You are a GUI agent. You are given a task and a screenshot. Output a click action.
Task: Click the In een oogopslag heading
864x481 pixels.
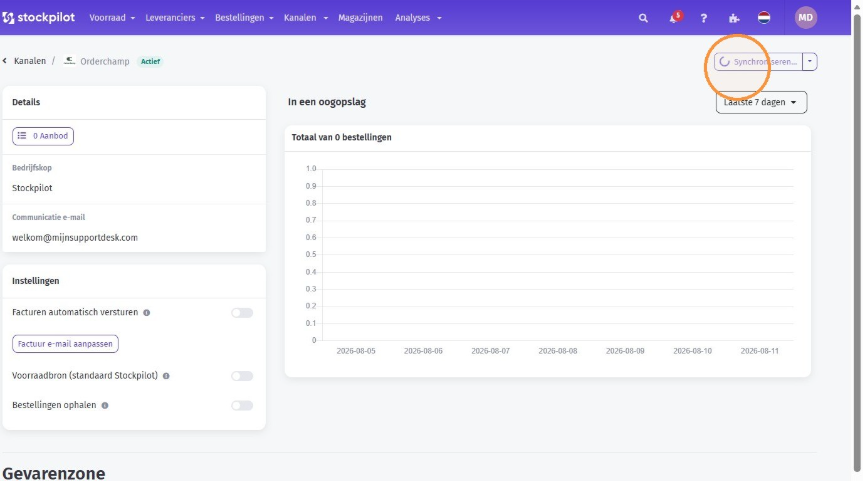327,102
